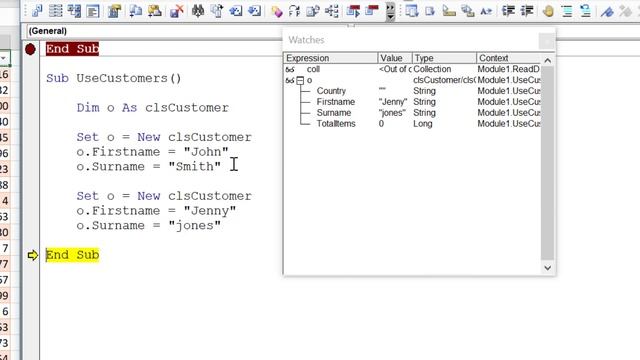
Task: Click the binoculars find icon in toolbar
Action: [x=198, y=11]
